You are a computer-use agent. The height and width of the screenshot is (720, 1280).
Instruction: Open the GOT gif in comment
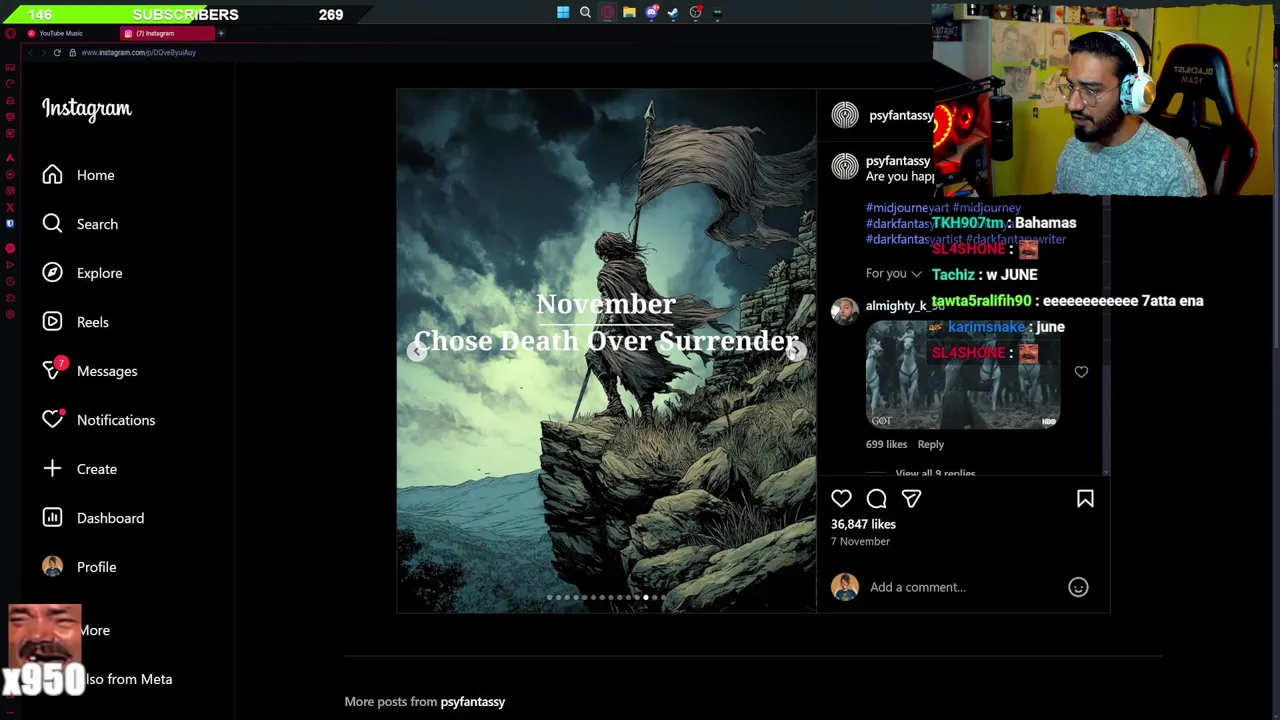[963, 375]
